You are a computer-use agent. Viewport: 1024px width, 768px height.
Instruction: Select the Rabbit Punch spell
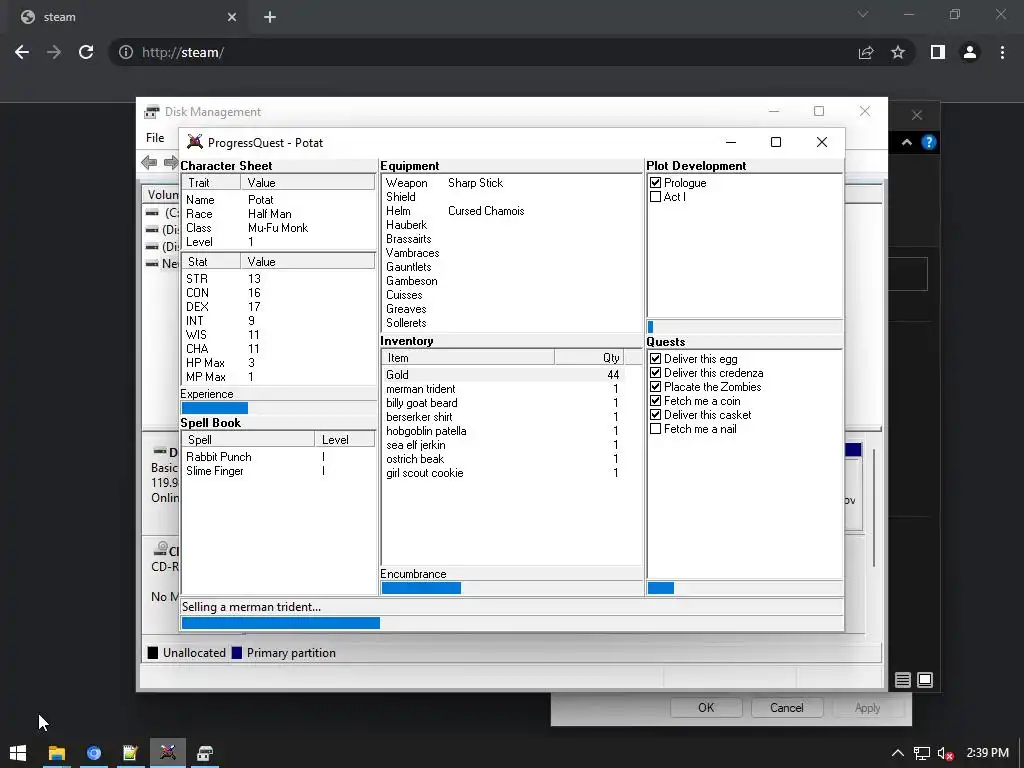pos(278,457)
